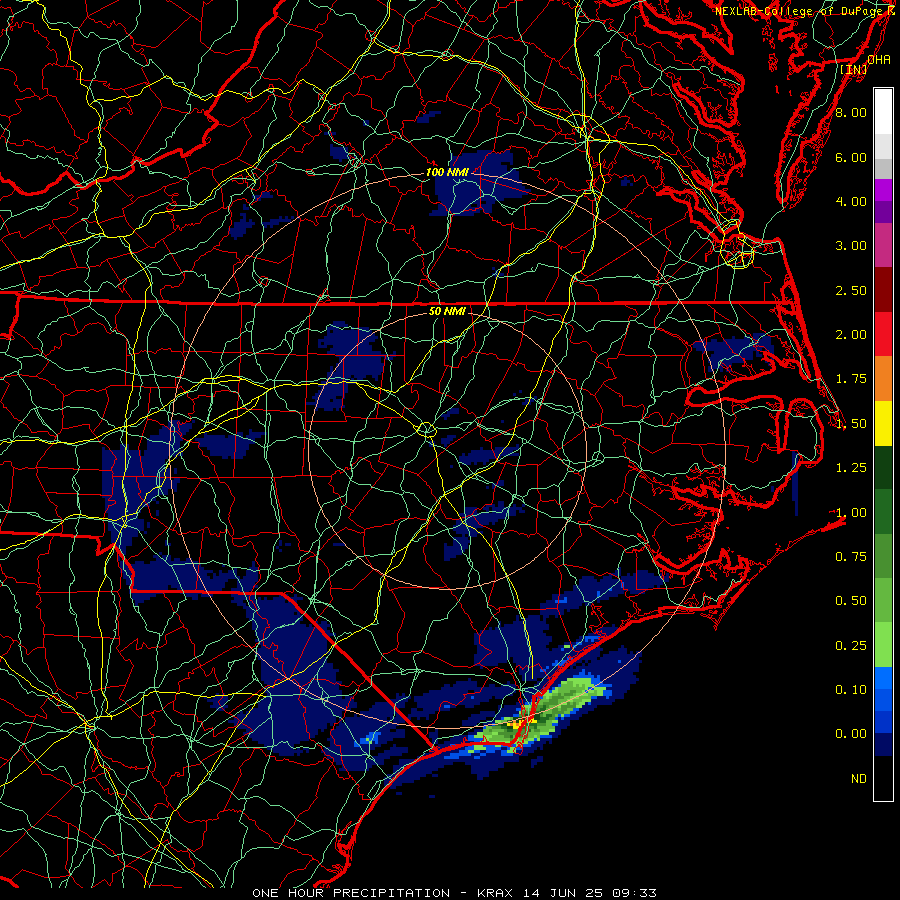Screen dimensions: 900x900
Task: Click the red 2.00 inch legend swatch
Action: pos(883,334)
